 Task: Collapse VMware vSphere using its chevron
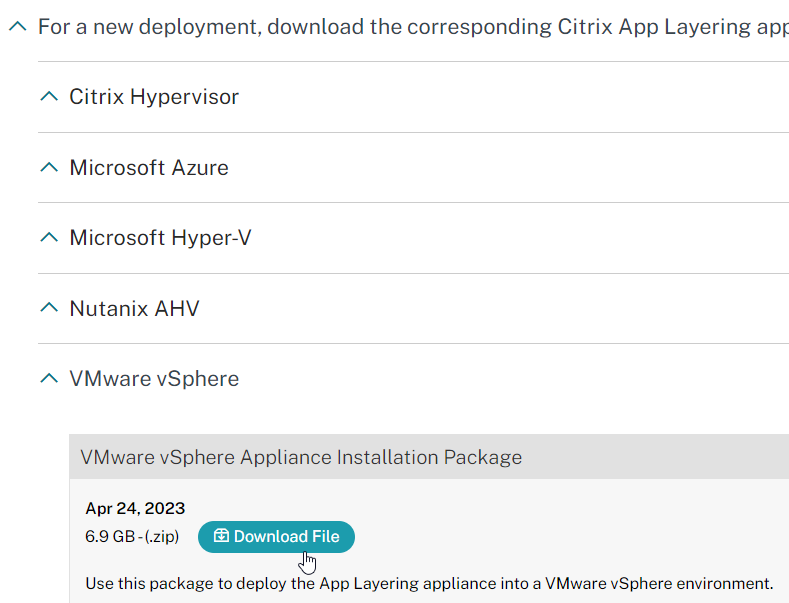(49, 378)
